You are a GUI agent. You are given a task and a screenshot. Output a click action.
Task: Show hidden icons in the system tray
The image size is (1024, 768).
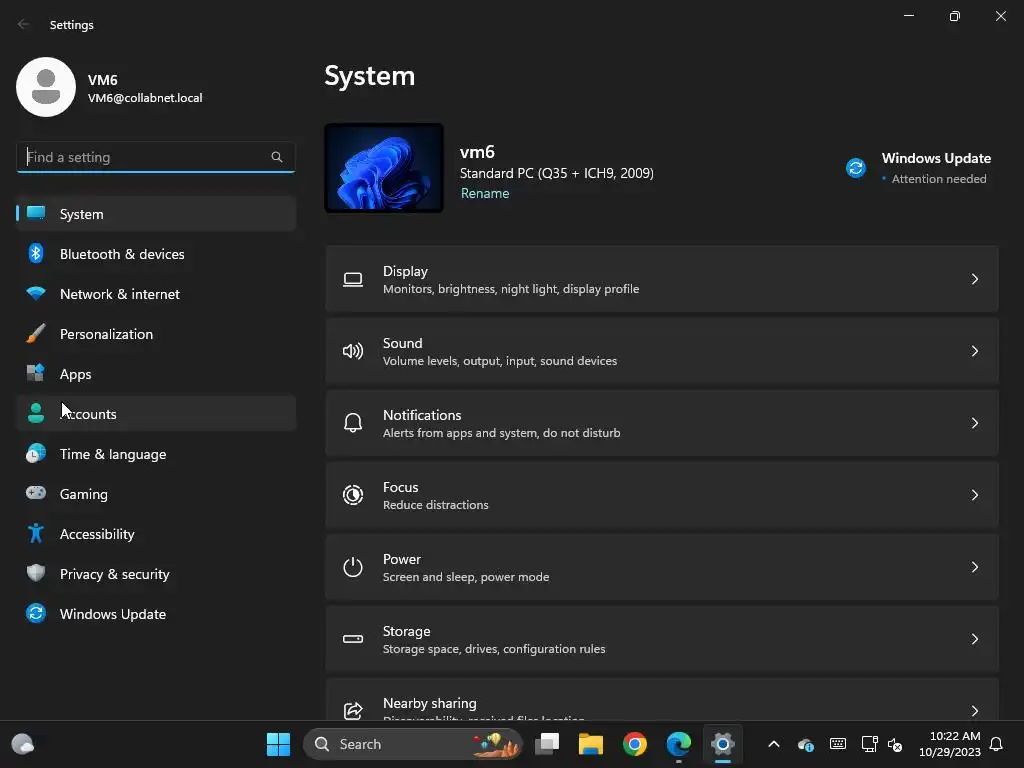774,744
